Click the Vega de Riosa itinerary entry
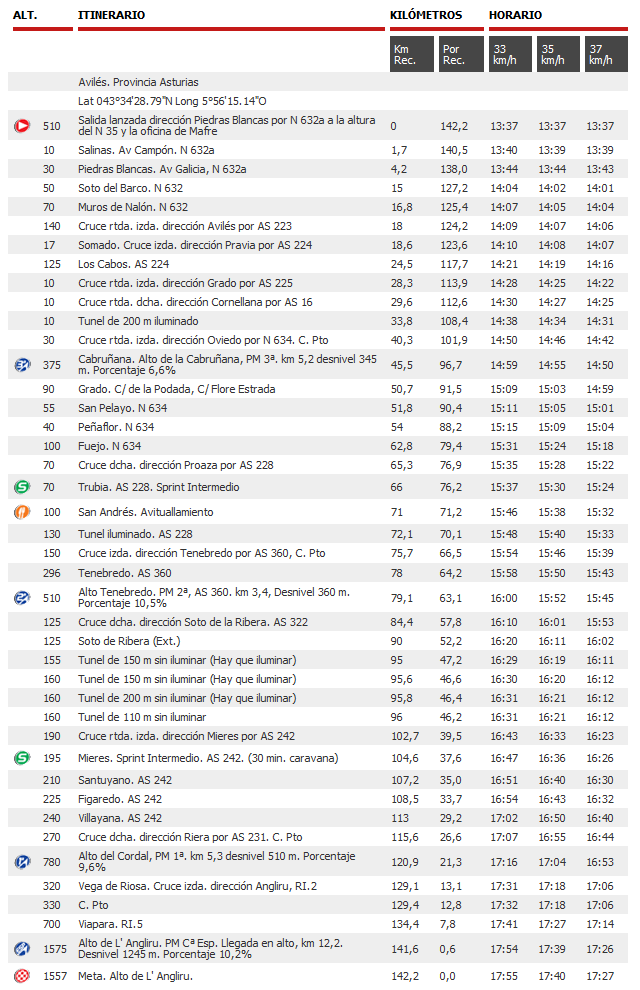 (x=197, y=886)
